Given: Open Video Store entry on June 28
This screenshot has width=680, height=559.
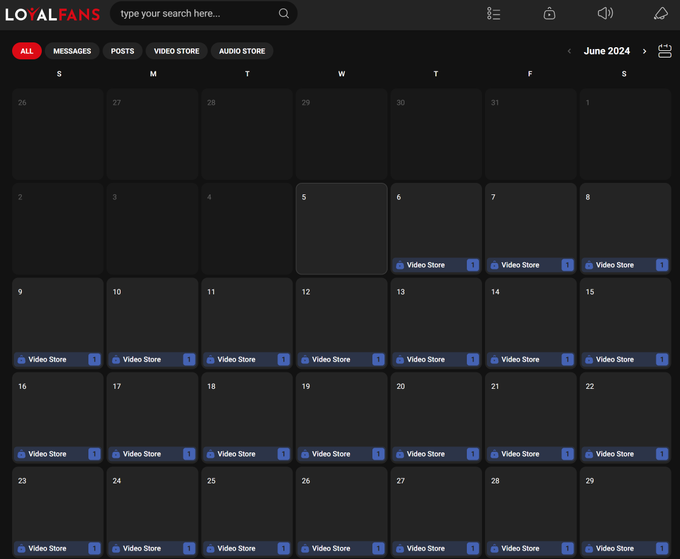Looking at the screenshot, I should point(531,549).
